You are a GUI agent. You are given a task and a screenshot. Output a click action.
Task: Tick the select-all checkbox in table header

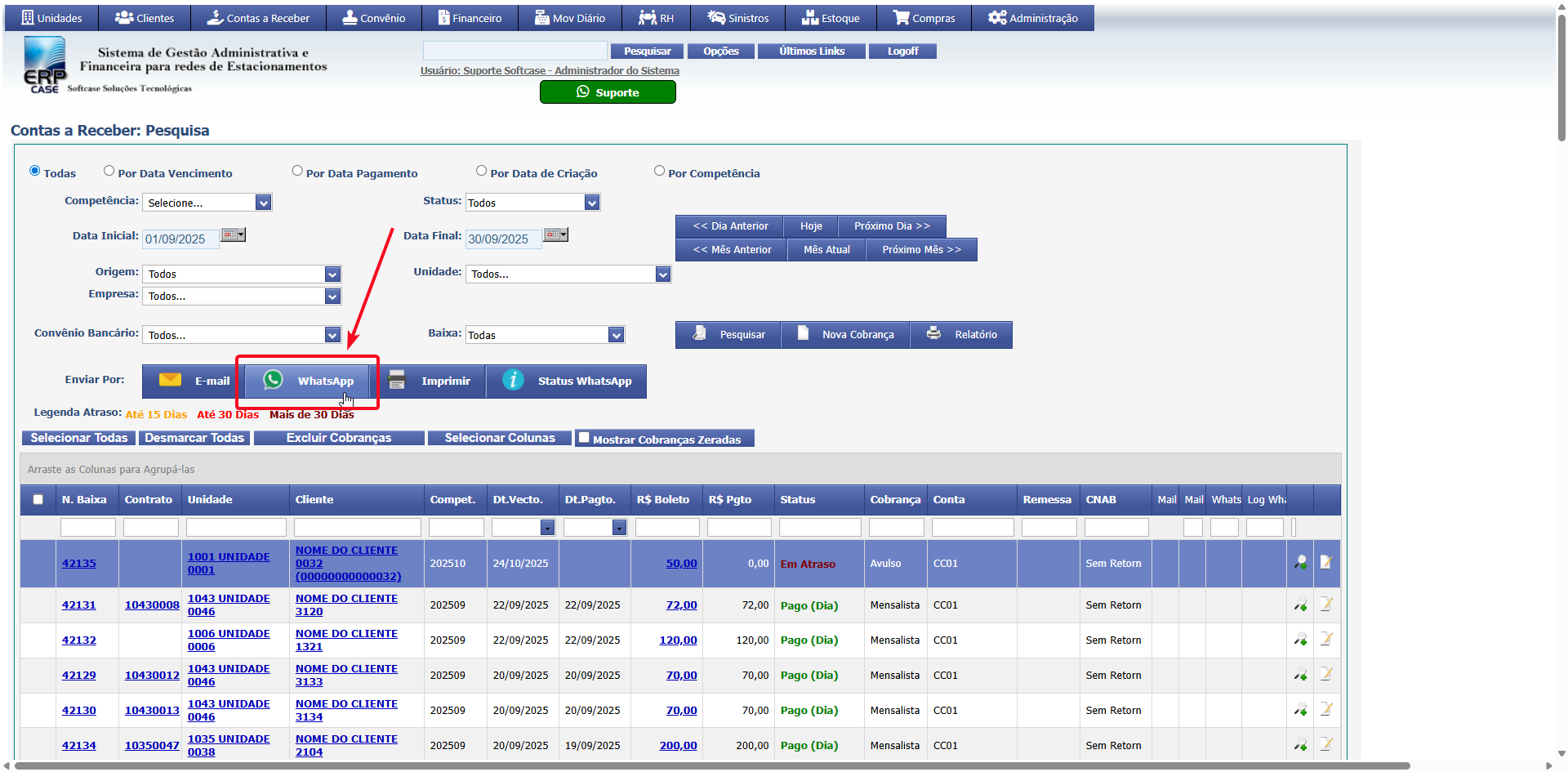(x=38, y=500)
